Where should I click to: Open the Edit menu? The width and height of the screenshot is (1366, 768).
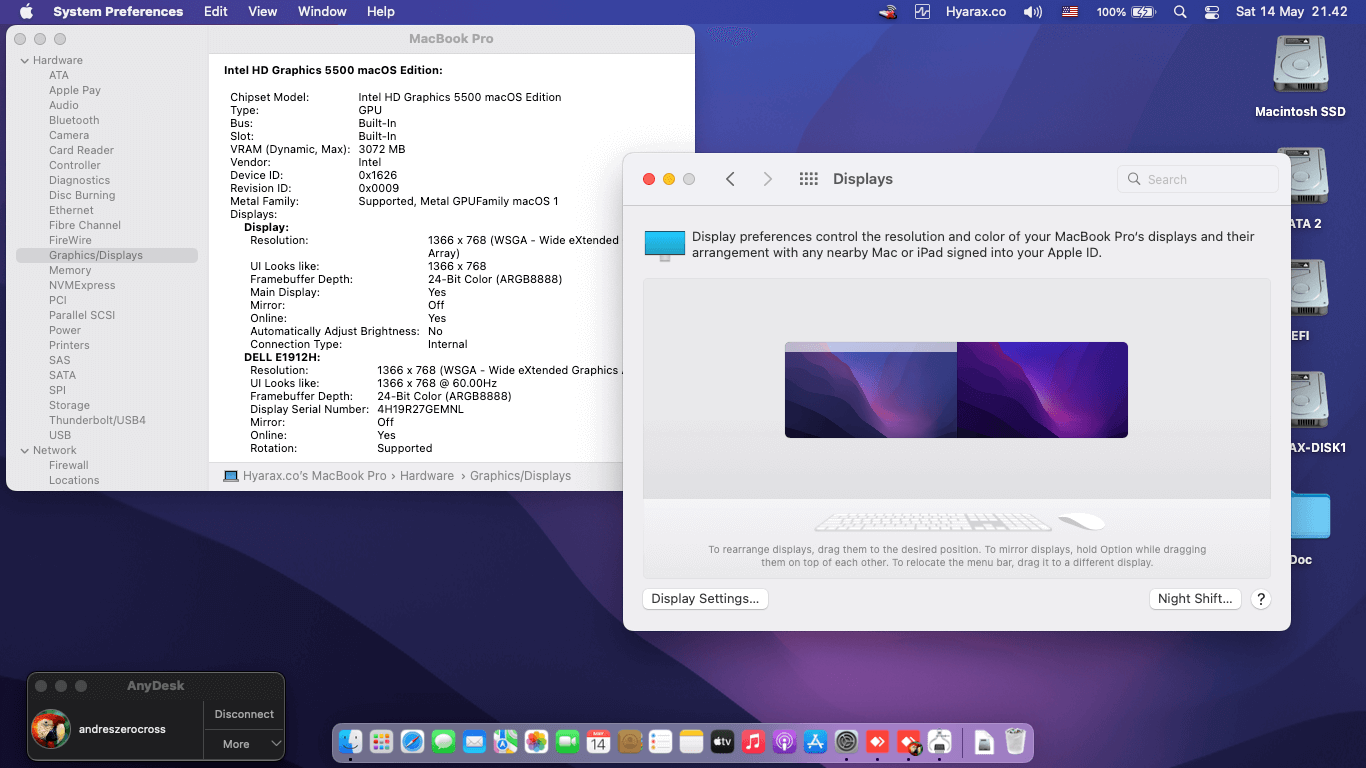click(215, 12)
